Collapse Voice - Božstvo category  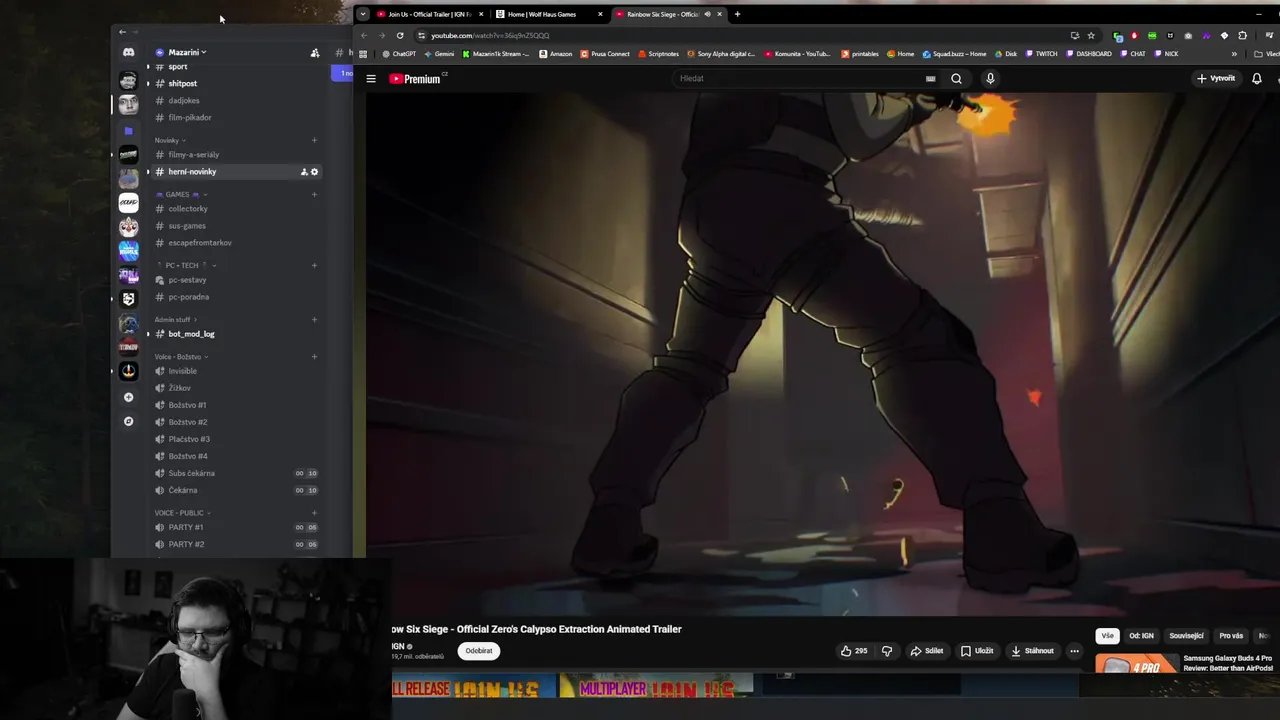pos(181,356)
